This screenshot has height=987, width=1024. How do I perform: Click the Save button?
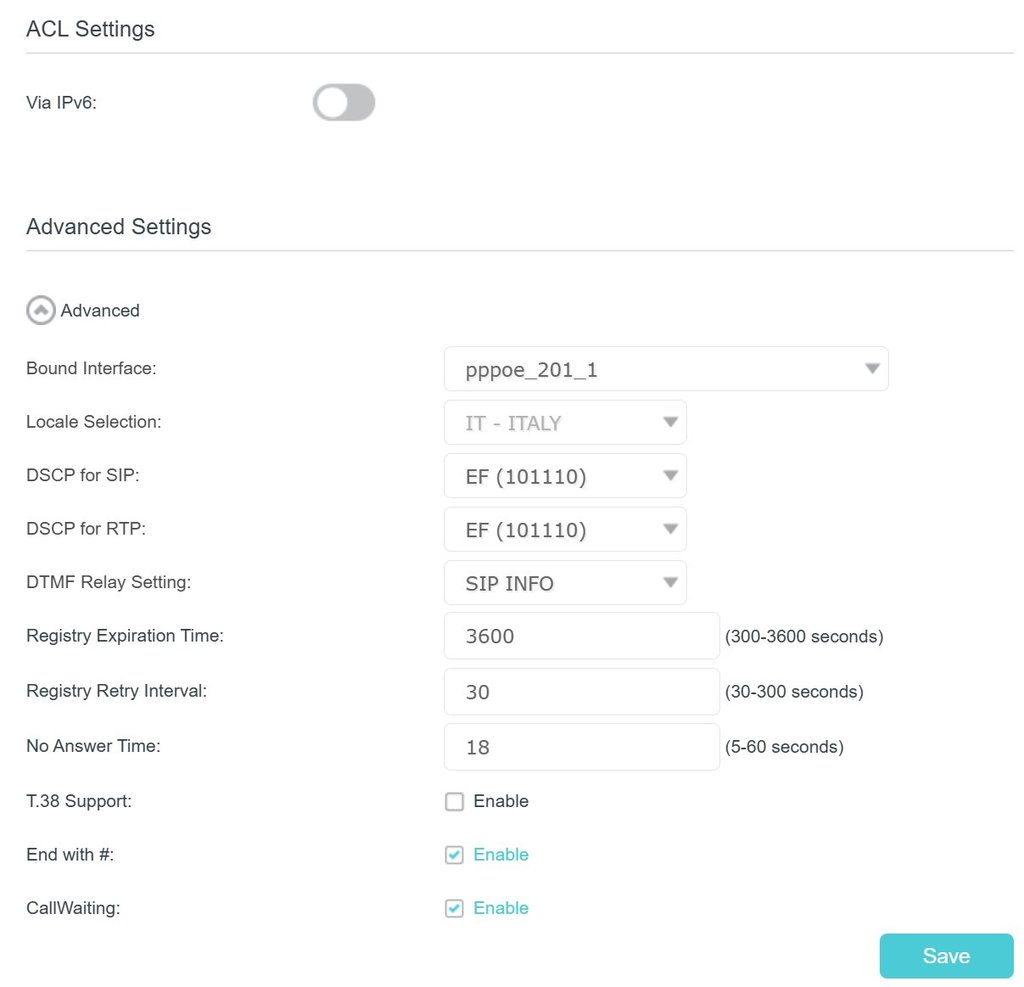coord(946,956)
